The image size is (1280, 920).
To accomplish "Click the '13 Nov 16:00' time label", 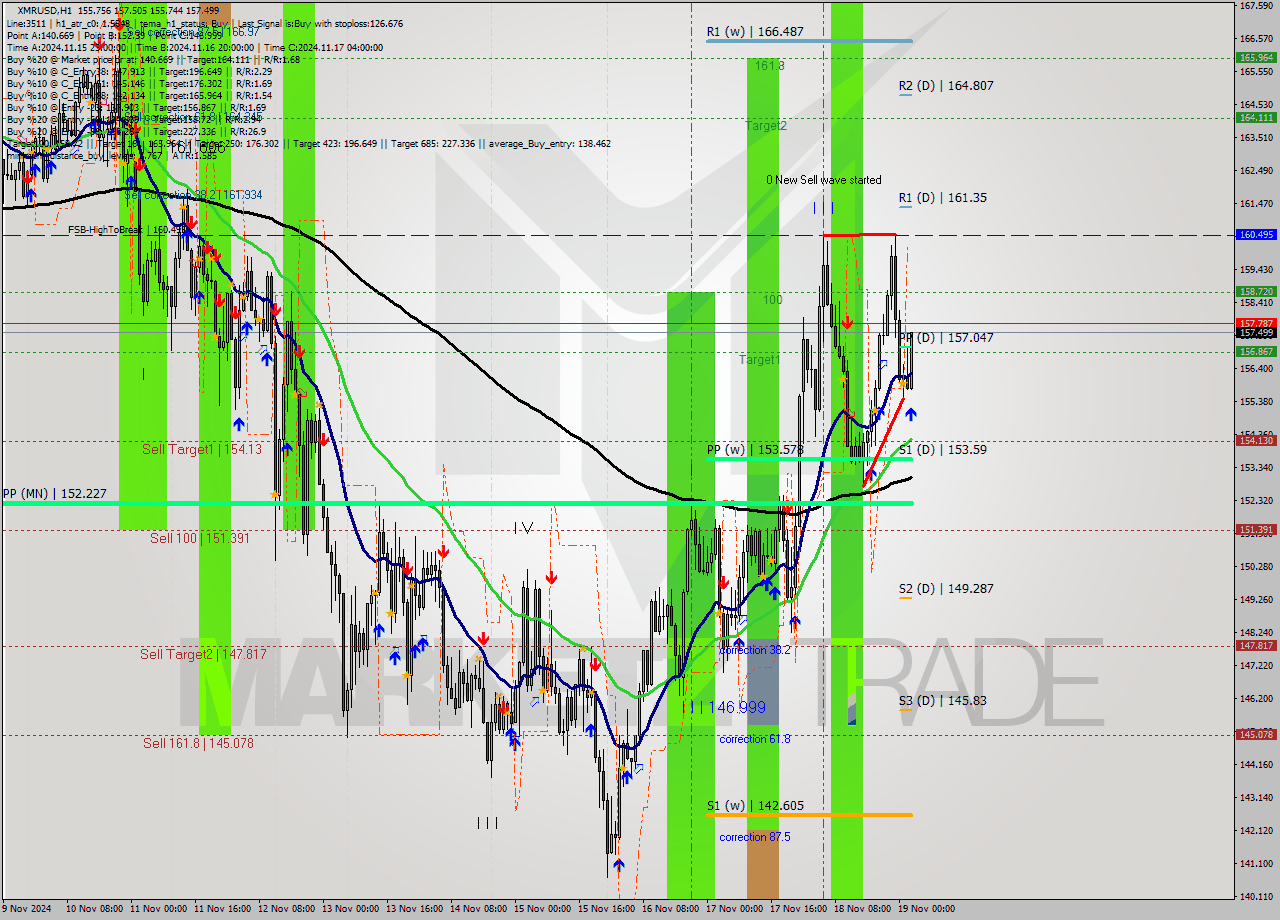I will (x=414, y=909).
